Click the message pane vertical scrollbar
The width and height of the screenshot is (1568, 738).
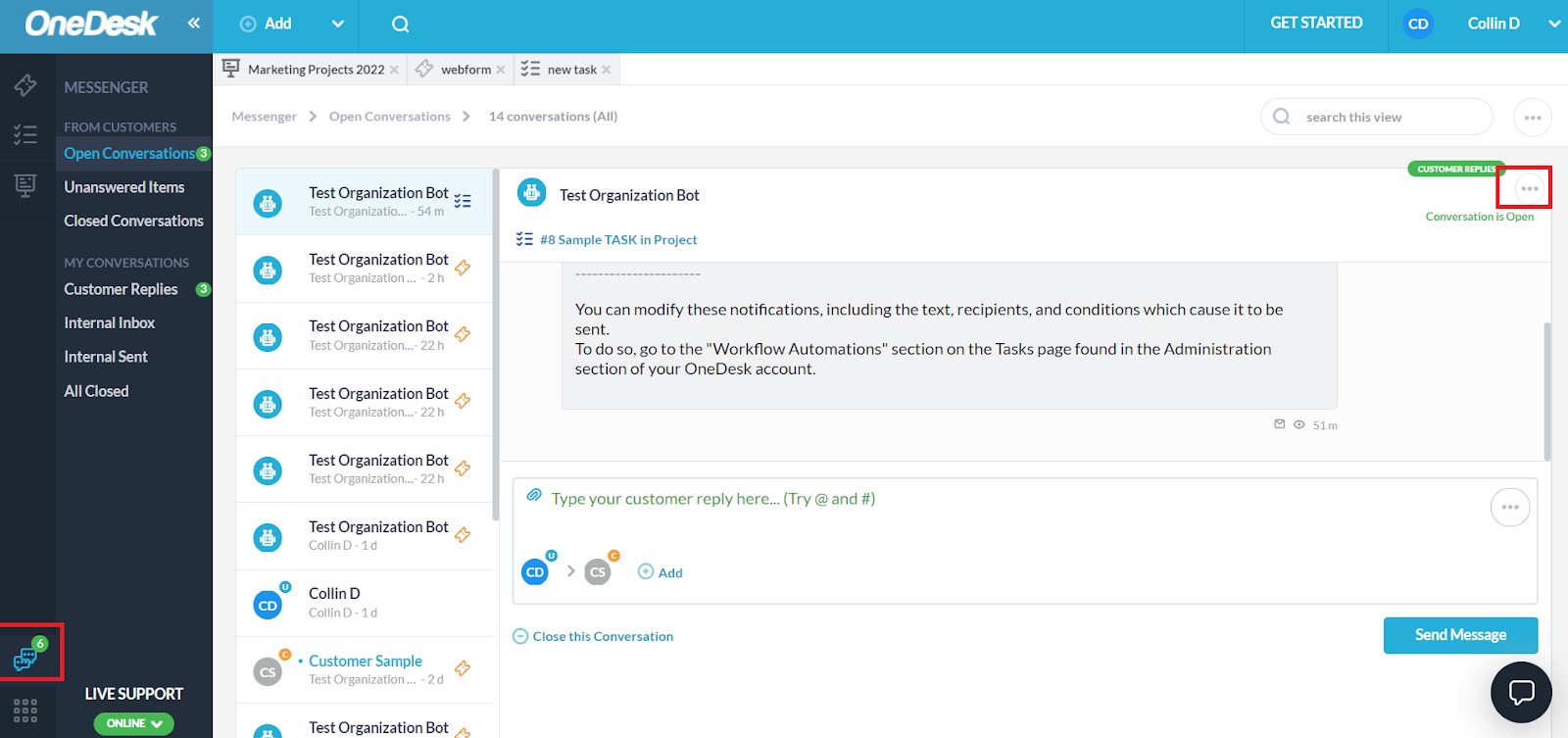[1547, 390]
